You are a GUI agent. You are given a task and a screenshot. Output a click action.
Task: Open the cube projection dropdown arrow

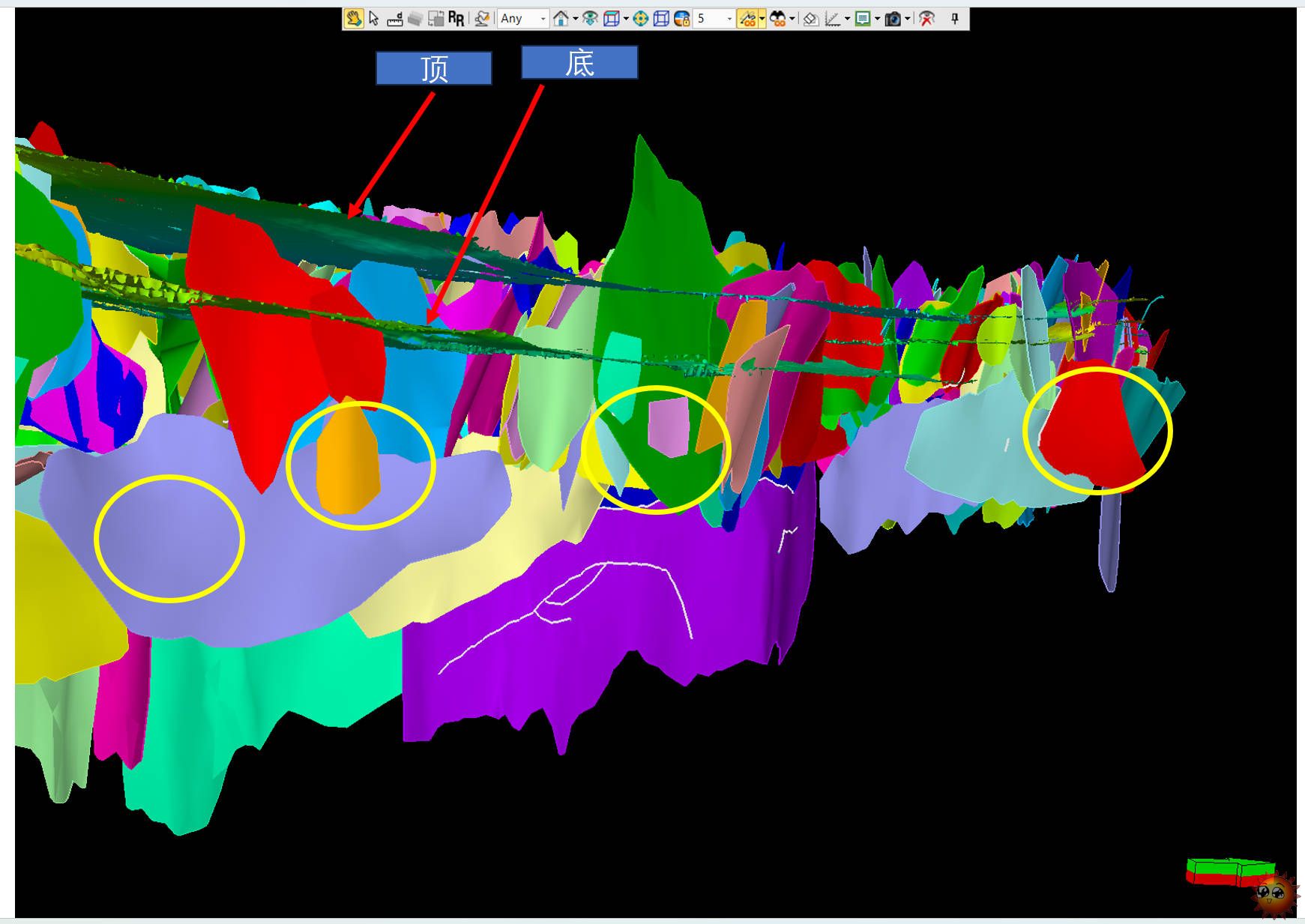click(x=626, y=19)
